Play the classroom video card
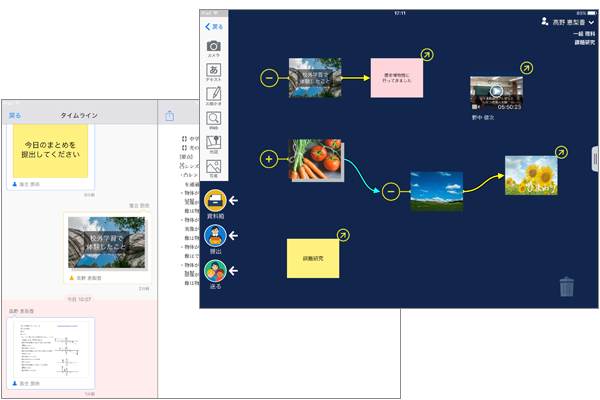The width and height of the screenshot is (600, 400). tap(496, 91)
